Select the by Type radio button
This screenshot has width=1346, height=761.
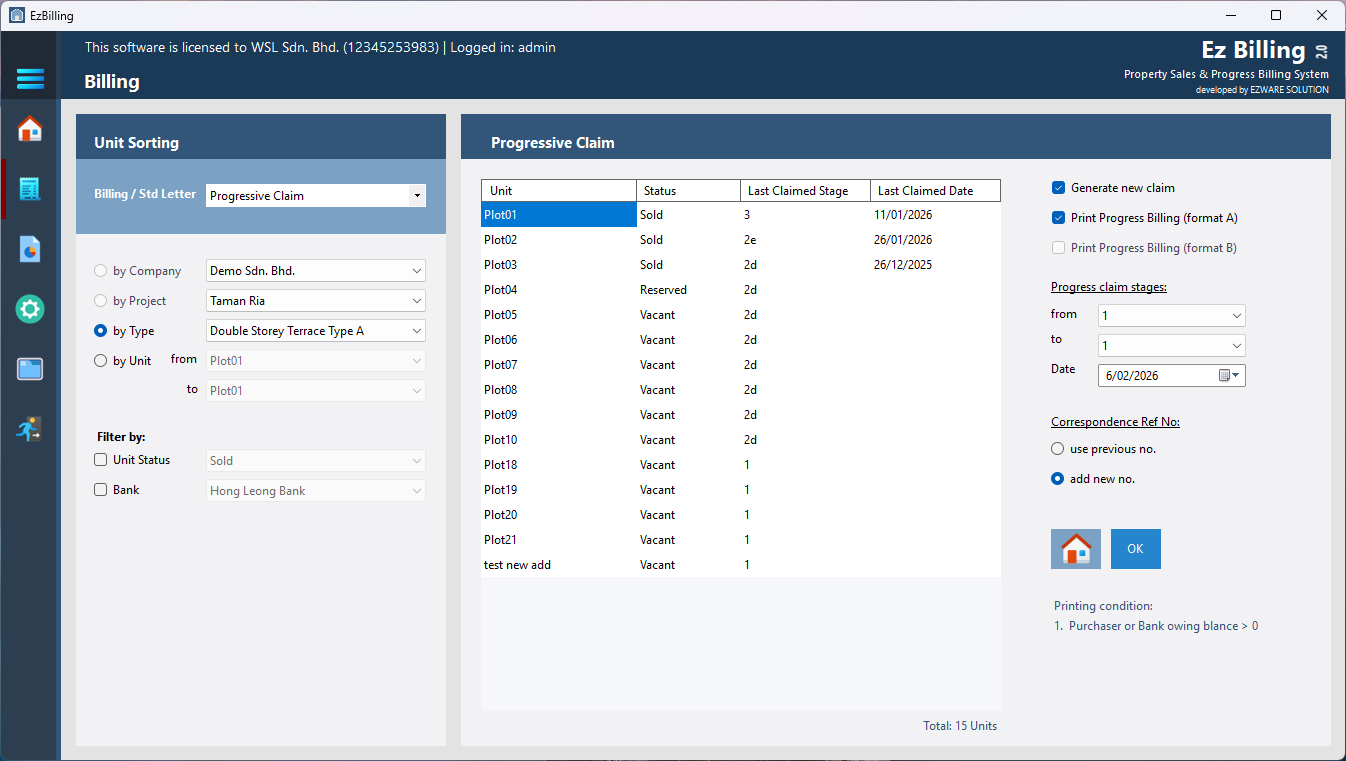click(x=100, y=331)
